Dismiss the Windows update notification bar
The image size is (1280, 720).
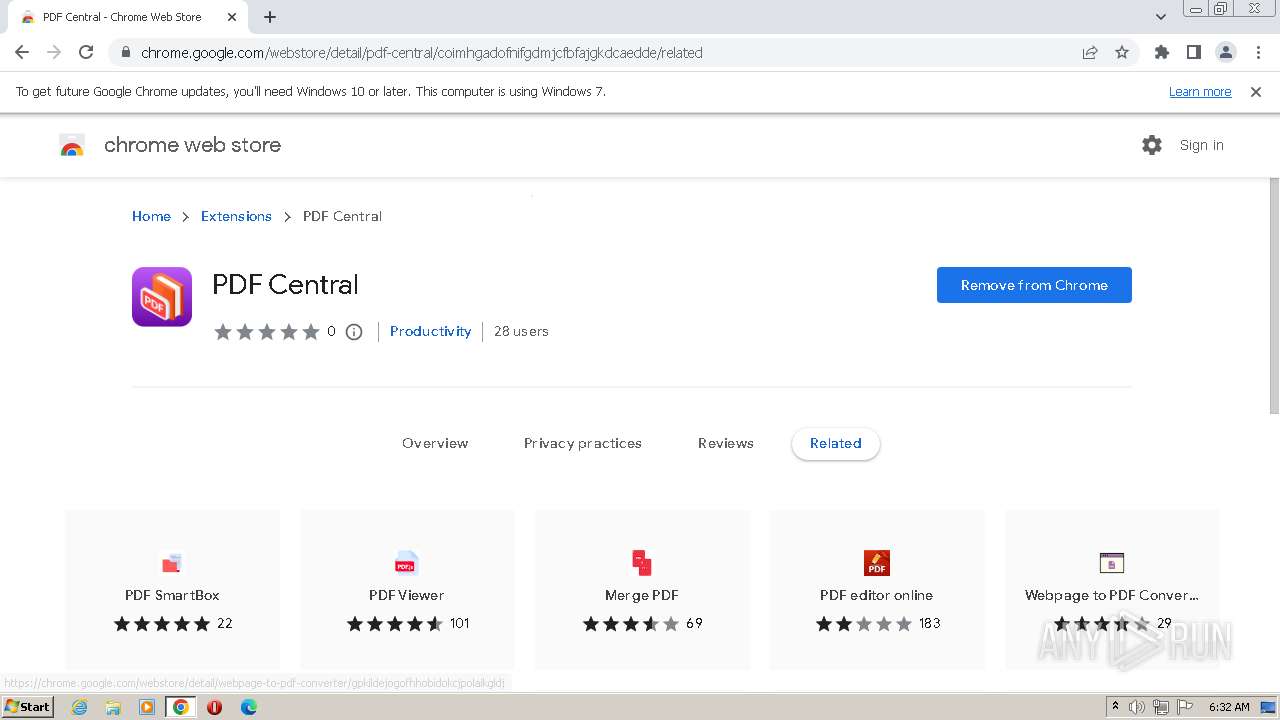[1256, 92]
